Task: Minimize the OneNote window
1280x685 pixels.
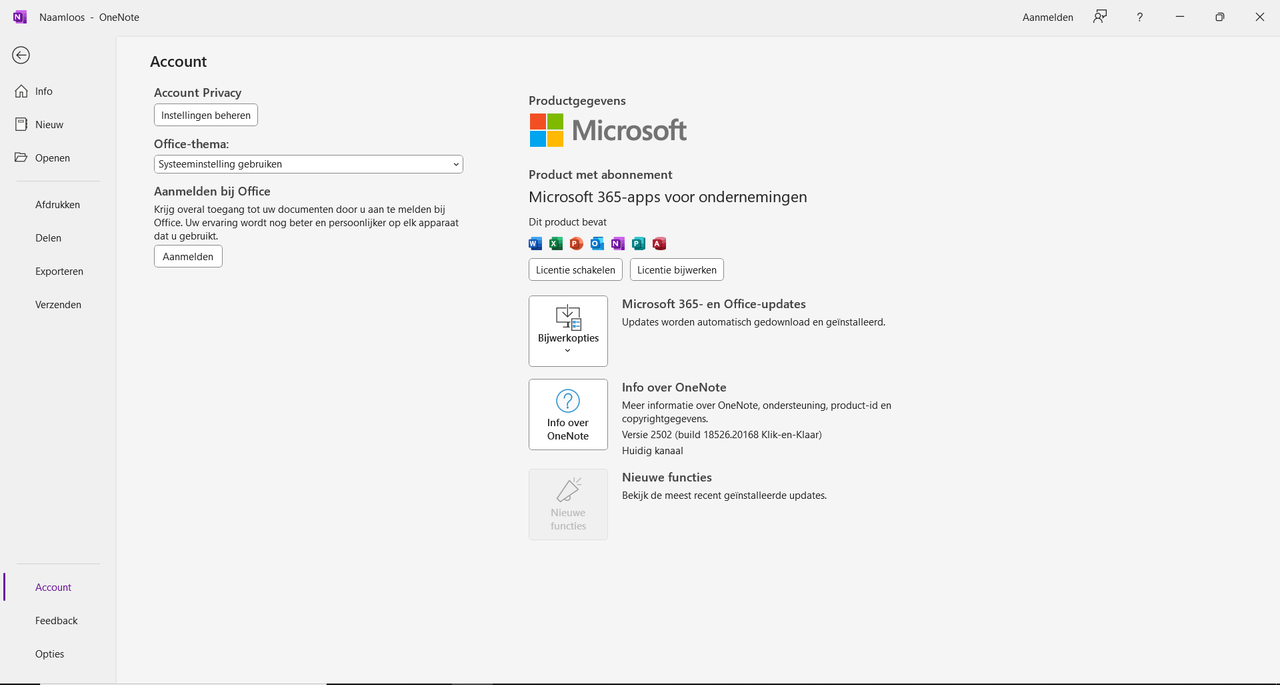Action: click(1180, 17)
